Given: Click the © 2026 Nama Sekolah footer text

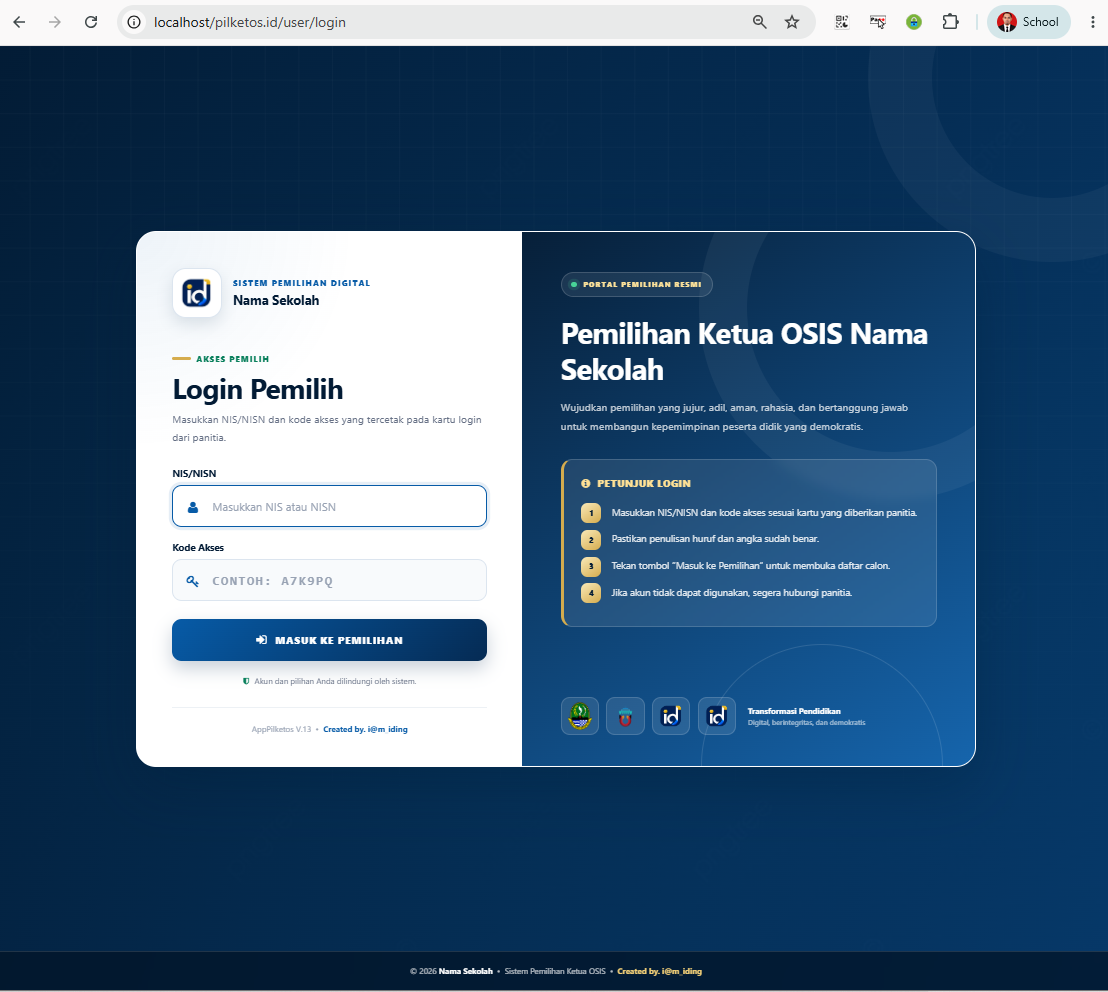Looking at the screenshot, I should (x=451, y=971).
